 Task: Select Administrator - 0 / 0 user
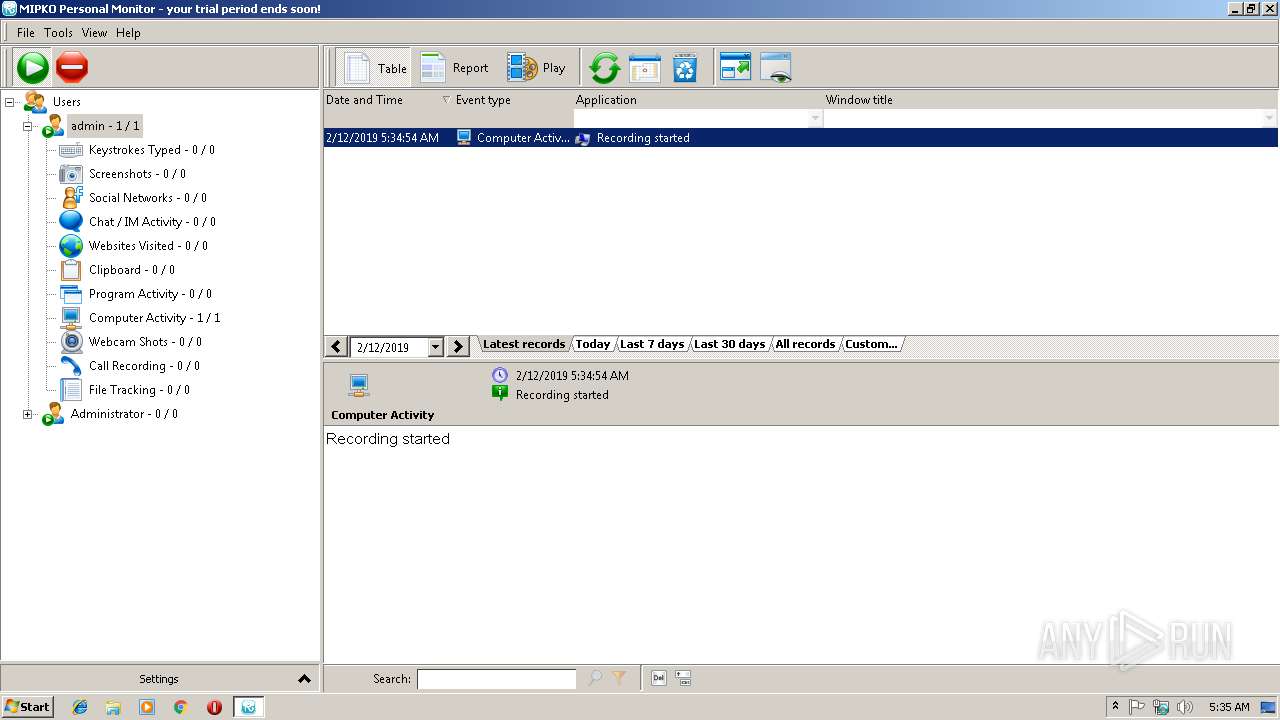[x=124, y=414]
